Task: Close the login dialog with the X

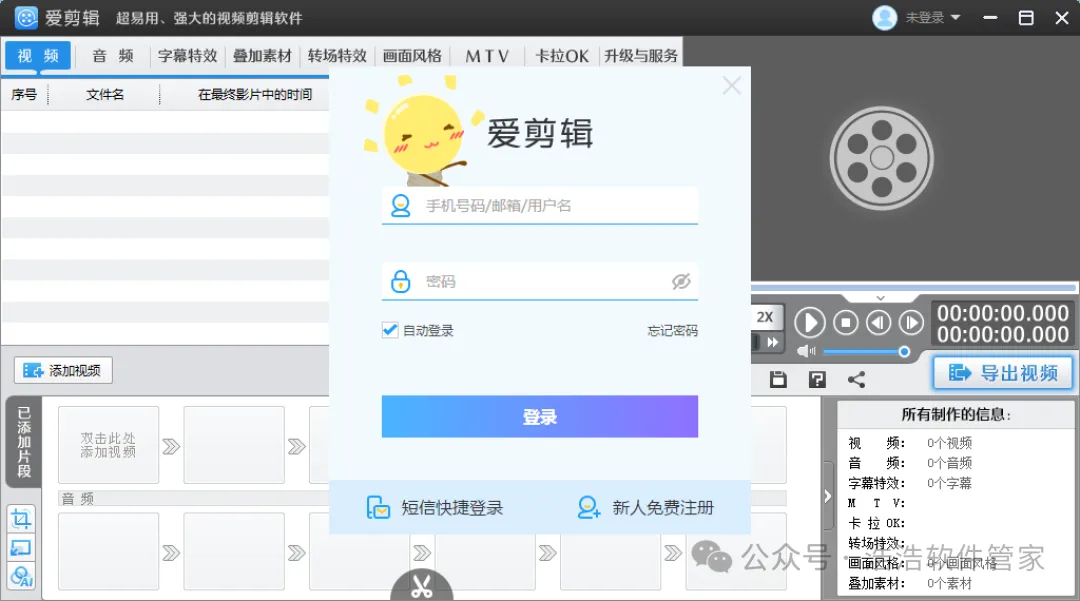Action: click(731, 85)
